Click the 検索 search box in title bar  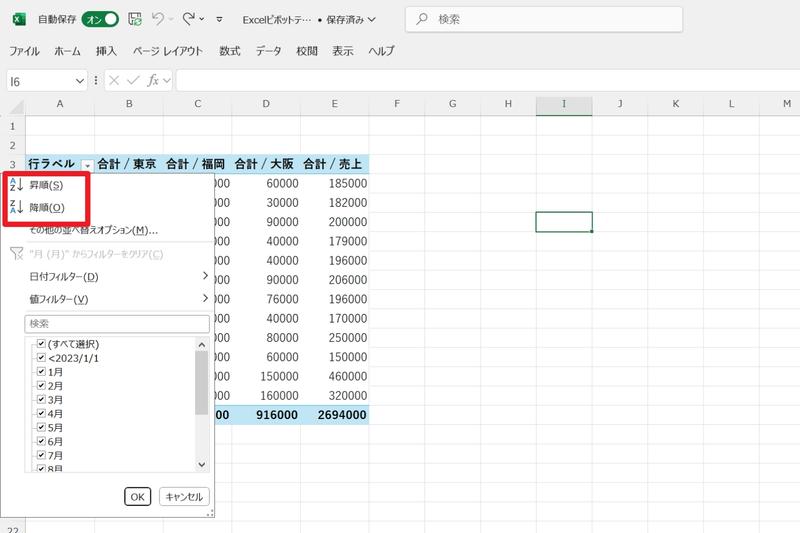pyautogui.click(x=544, y=19)
